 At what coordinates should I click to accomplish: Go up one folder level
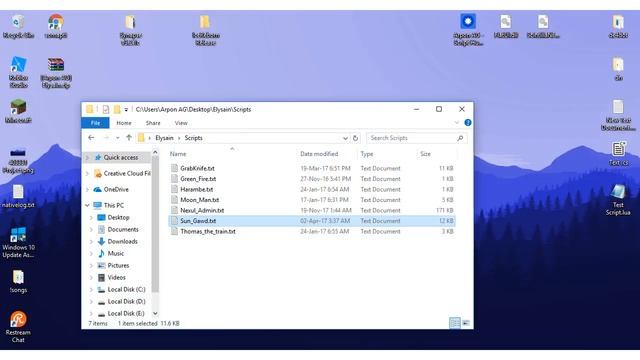click(129, 138)
